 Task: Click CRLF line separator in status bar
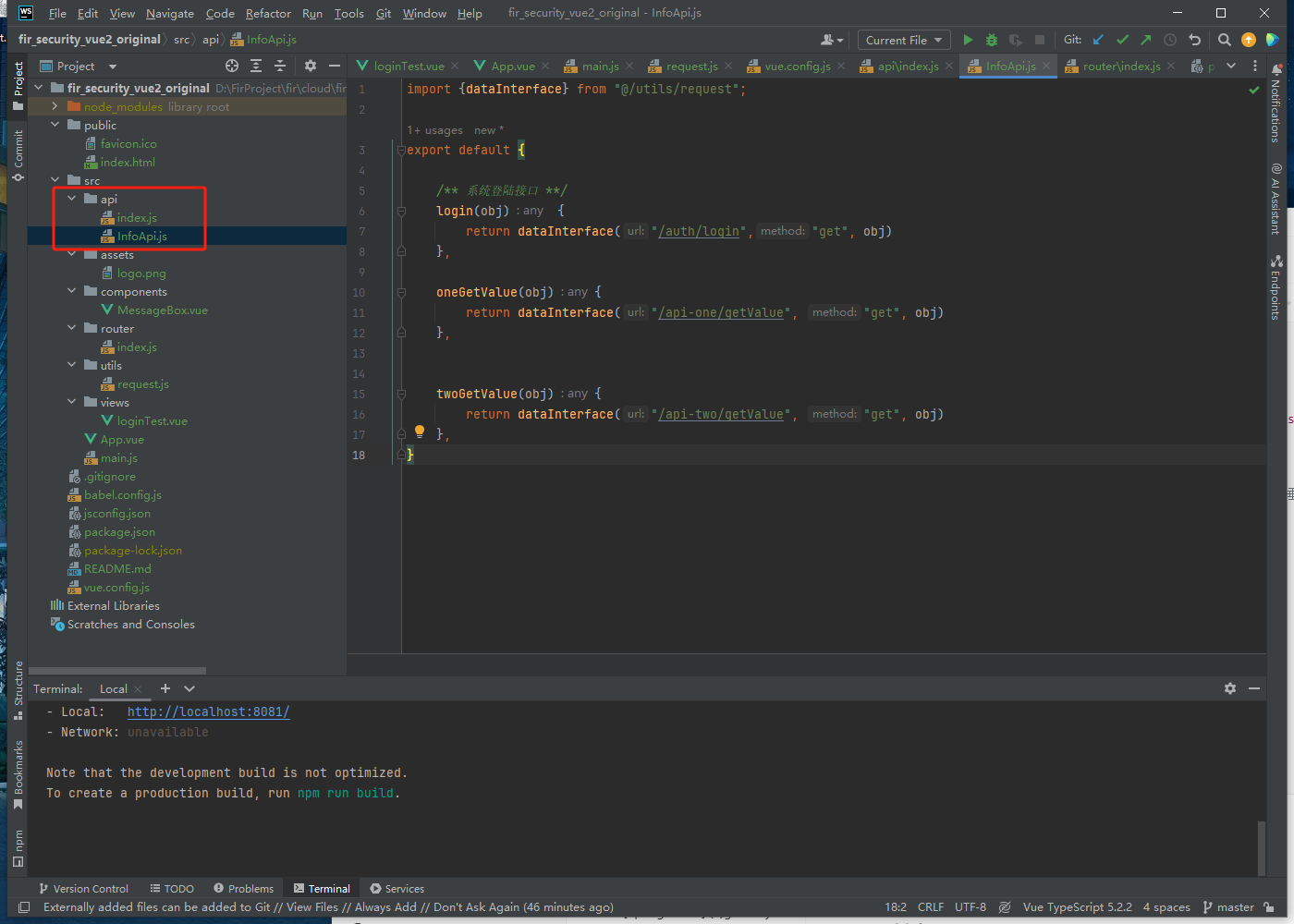(x=930, y=907)
